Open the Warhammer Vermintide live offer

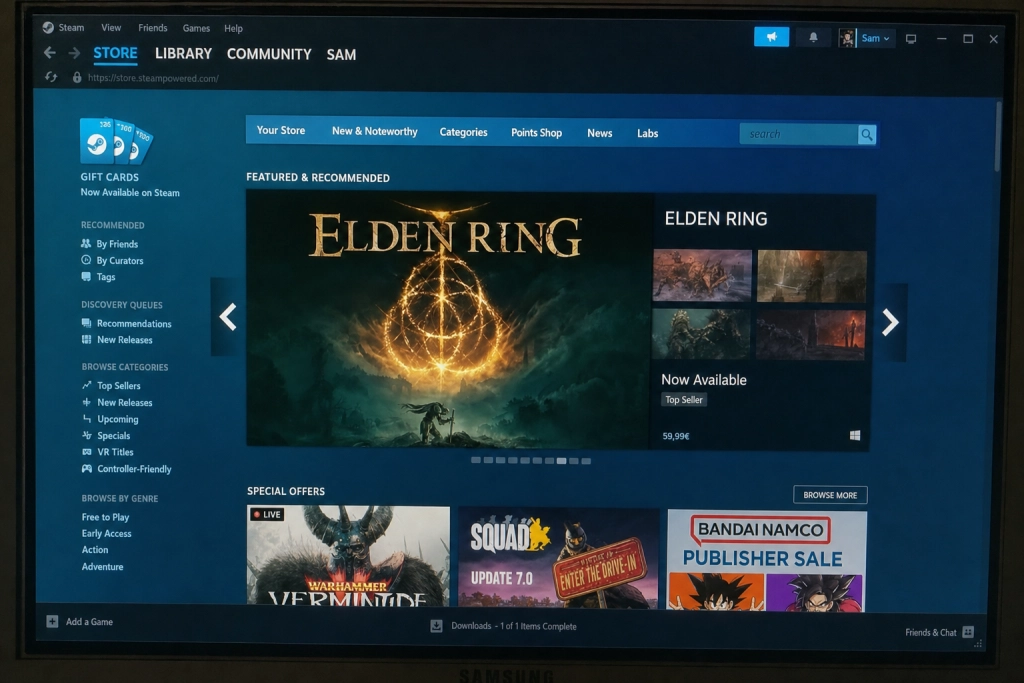click(x=348, y=556)
